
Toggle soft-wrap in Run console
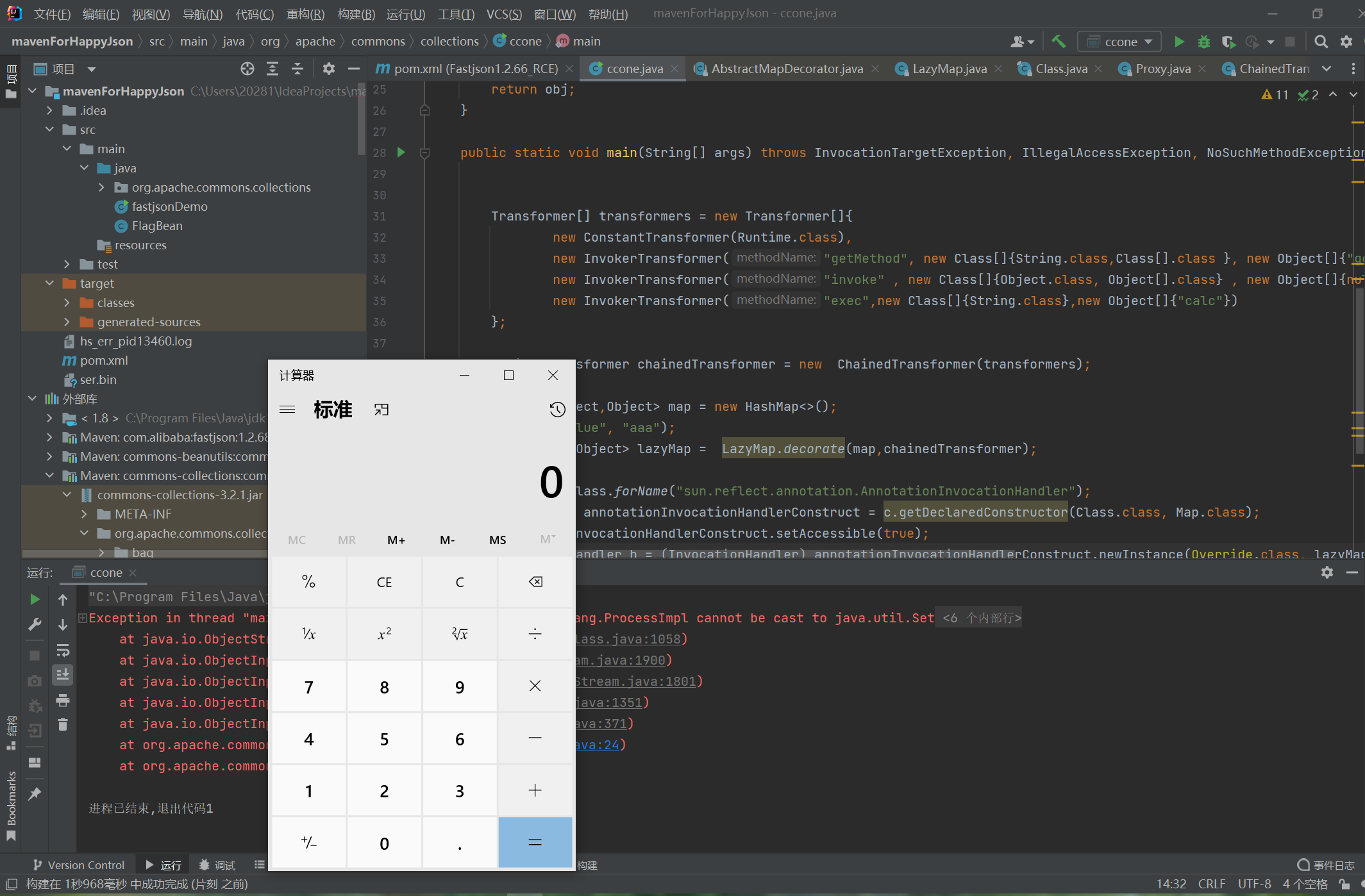coord(63,650)
